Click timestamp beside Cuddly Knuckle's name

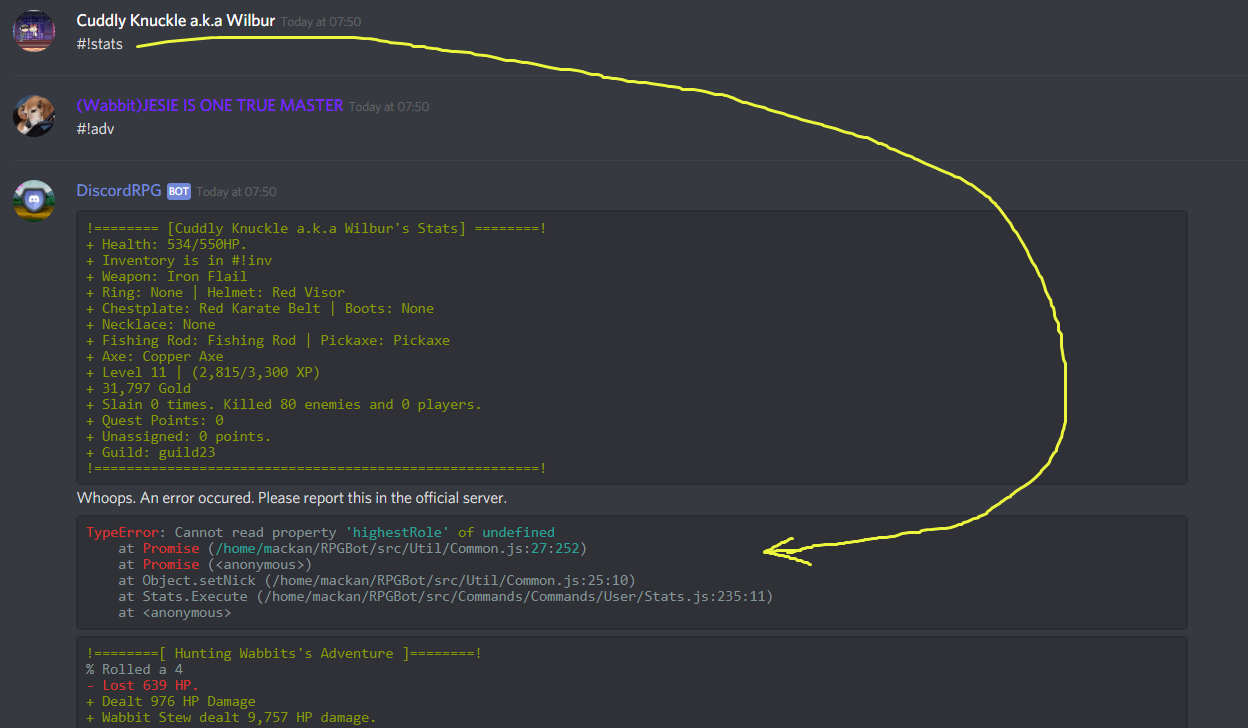pos(321,22)
